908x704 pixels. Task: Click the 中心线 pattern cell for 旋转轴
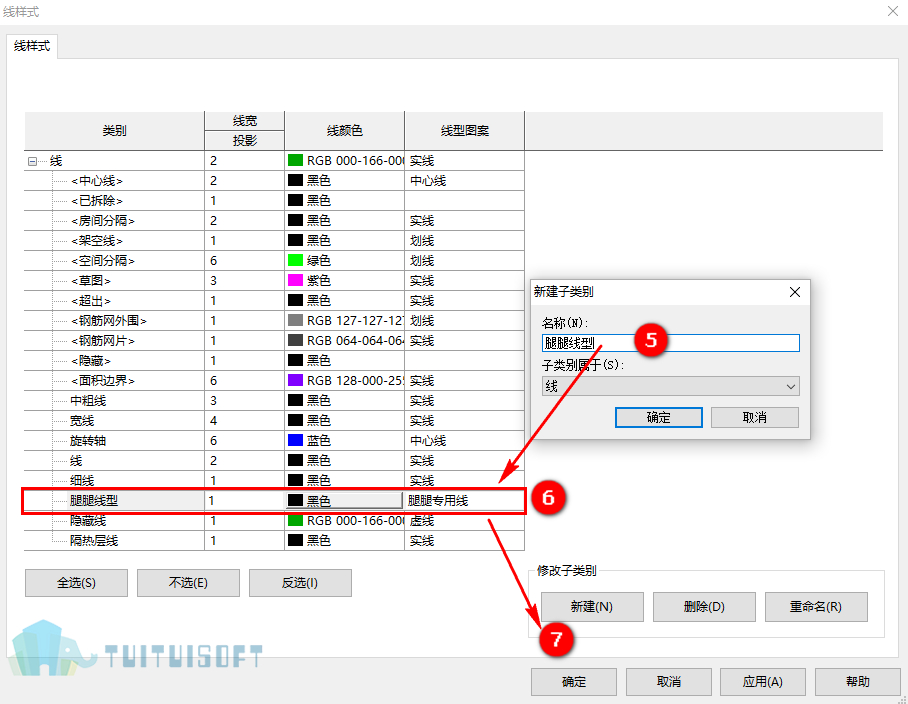click(464, 441)
